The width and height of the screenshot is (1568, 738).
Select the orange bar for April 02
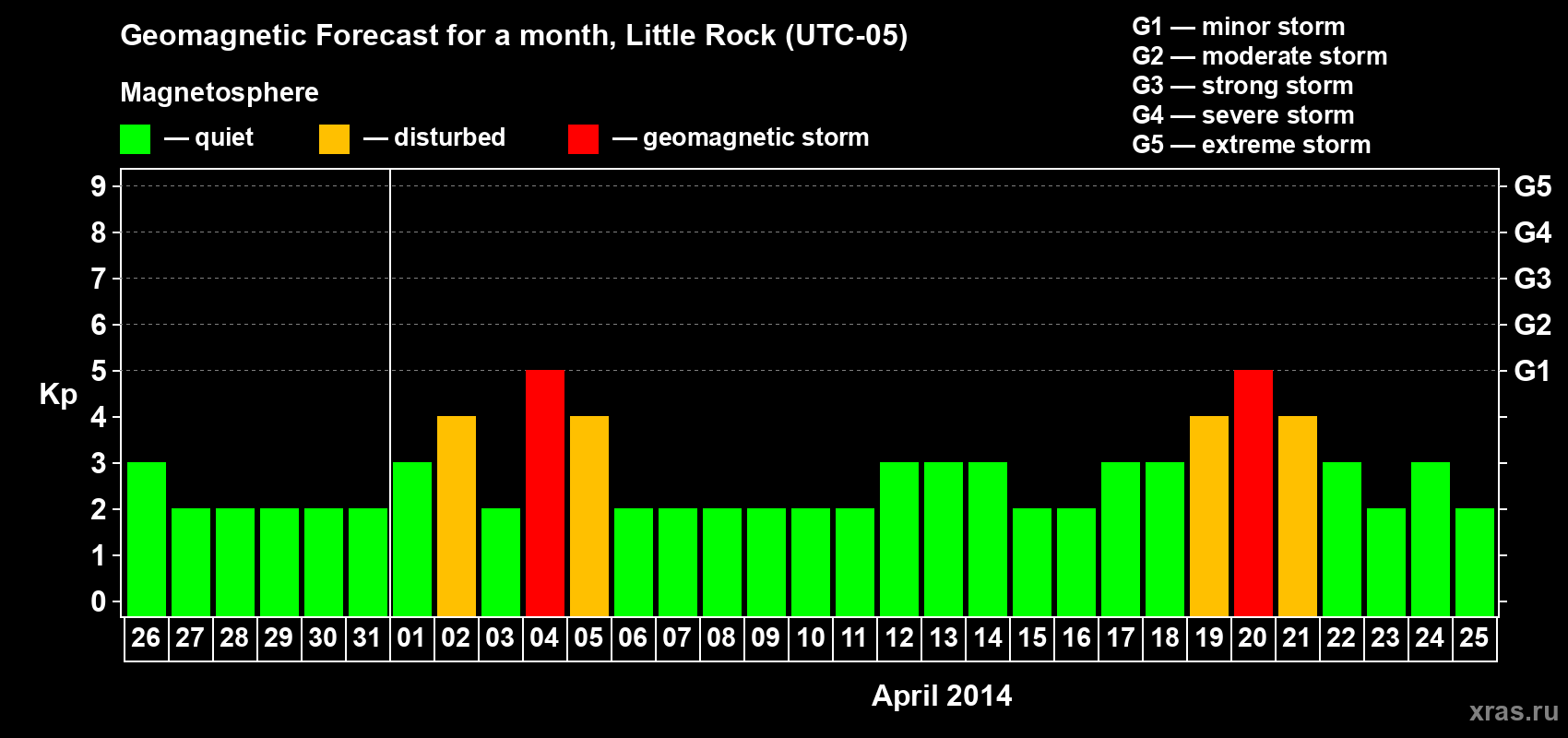(x=457, y=516)
